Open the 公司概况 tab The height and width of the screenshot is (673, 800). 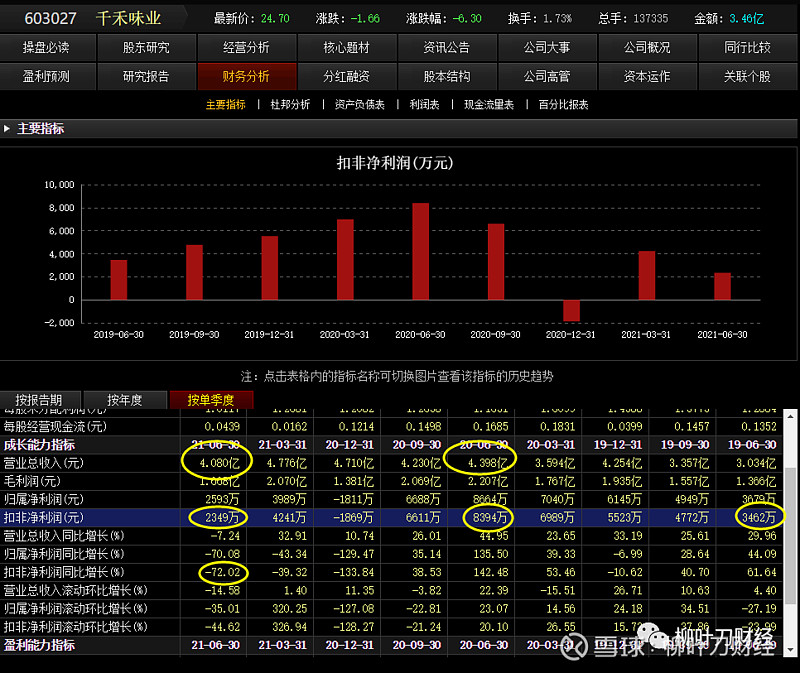647,47
